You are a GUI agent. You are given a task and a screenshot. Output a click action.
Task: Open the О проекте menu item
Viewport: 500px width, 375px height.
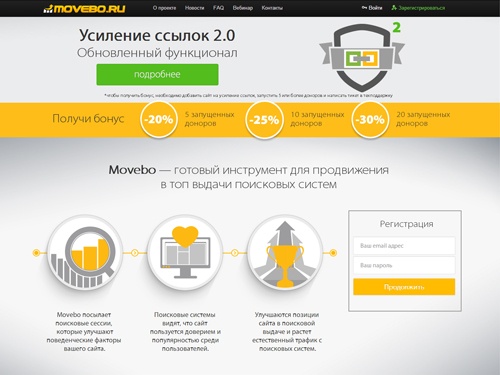pos(164,8)
